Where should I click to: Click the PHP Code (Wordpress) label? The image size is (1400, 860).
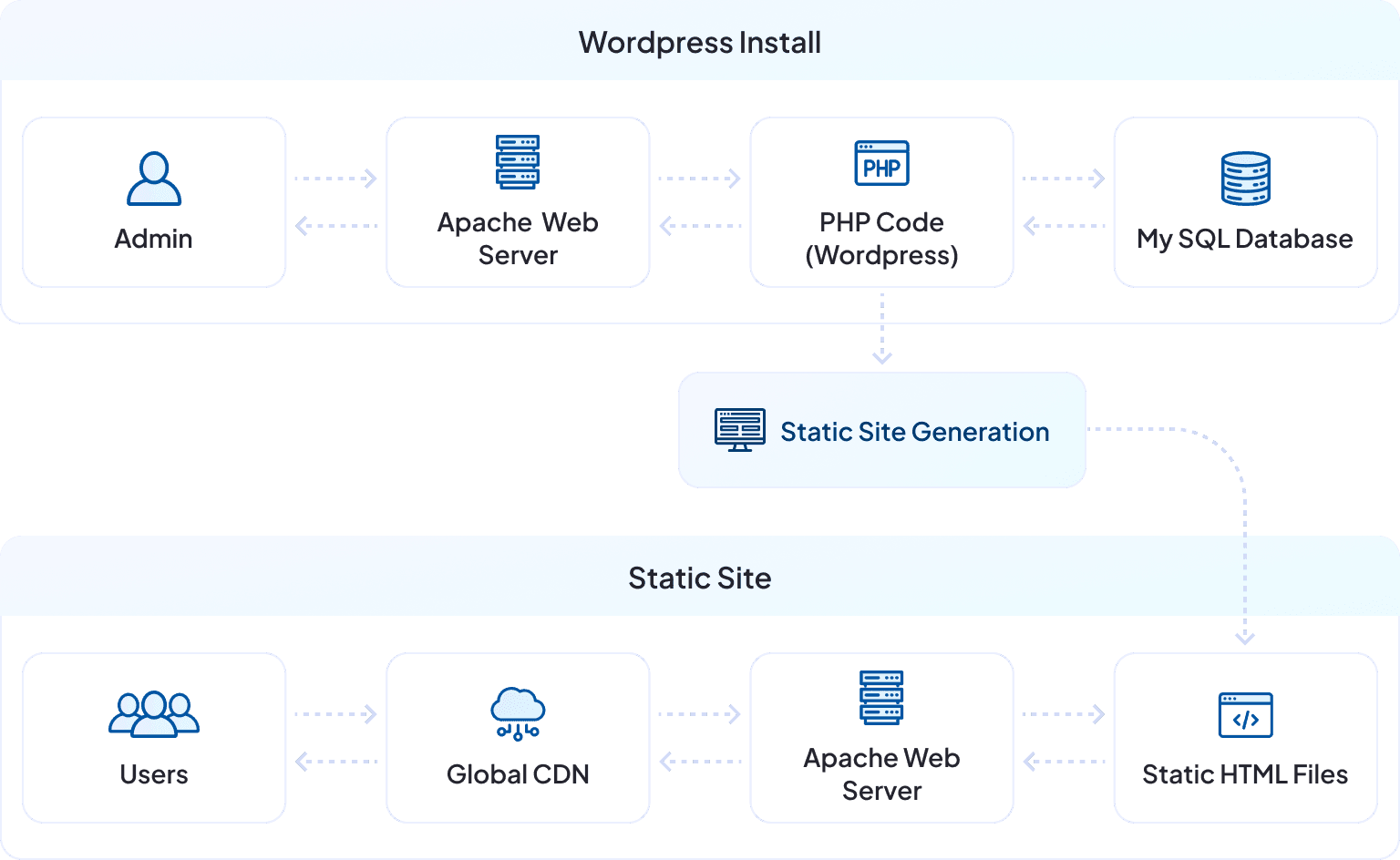click(x=881, y=239)
